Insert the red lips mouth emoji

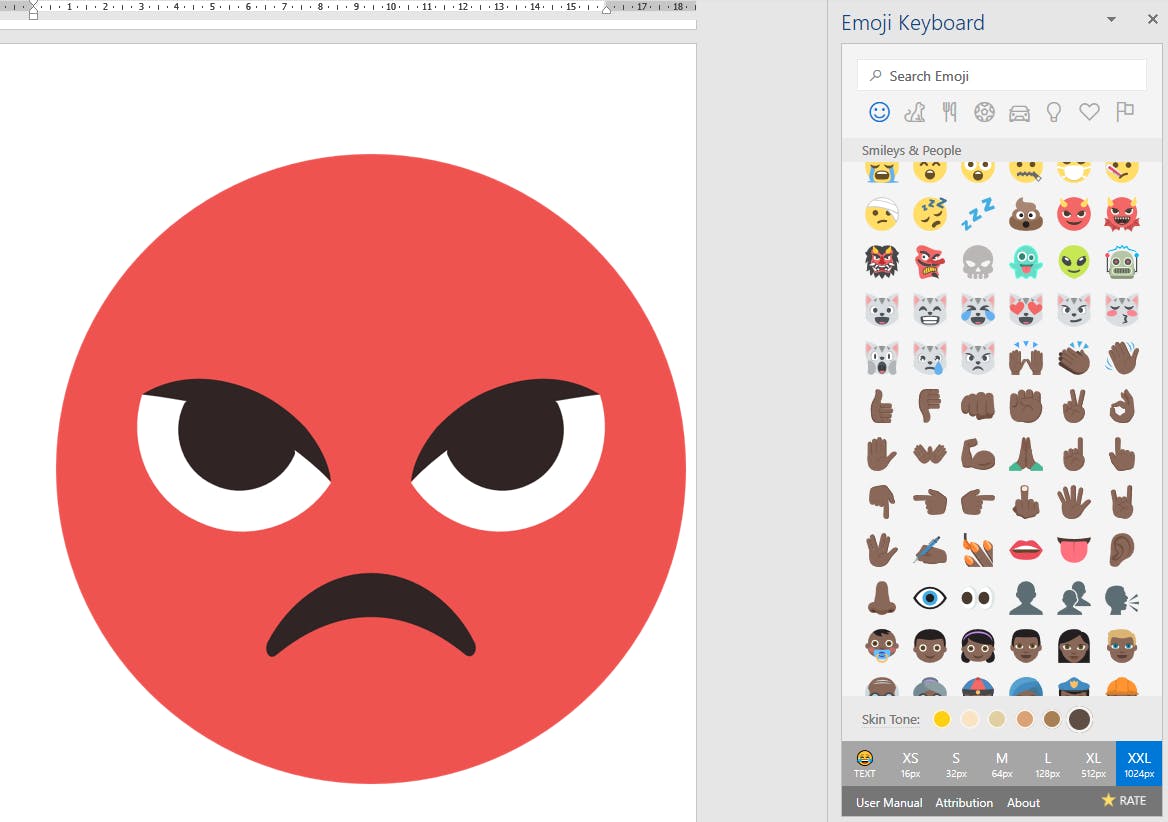[x=1026, y=549]
